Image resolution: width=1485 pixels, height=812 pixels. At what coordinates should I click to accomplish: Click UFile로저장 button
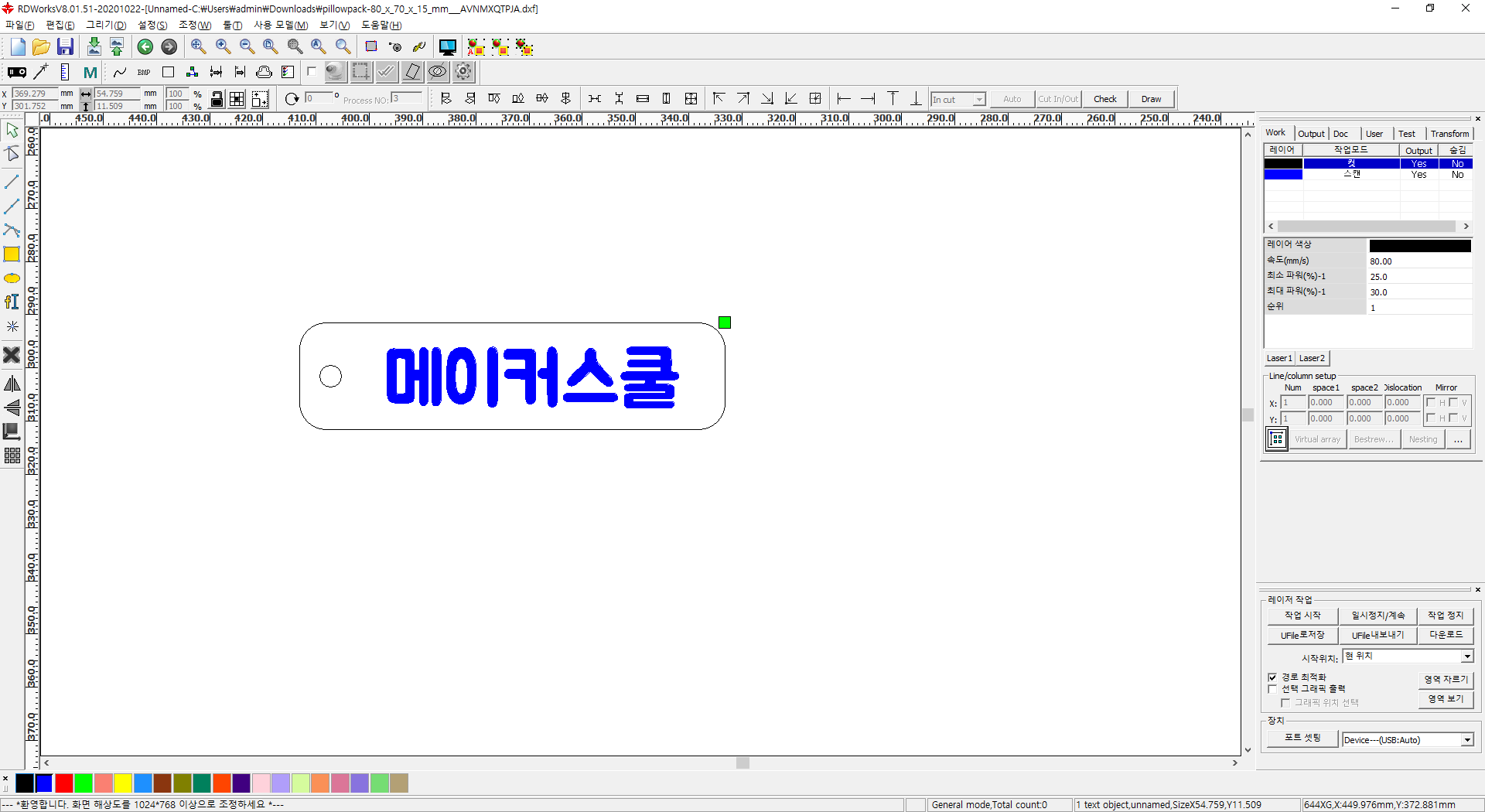click(1302, 635)
